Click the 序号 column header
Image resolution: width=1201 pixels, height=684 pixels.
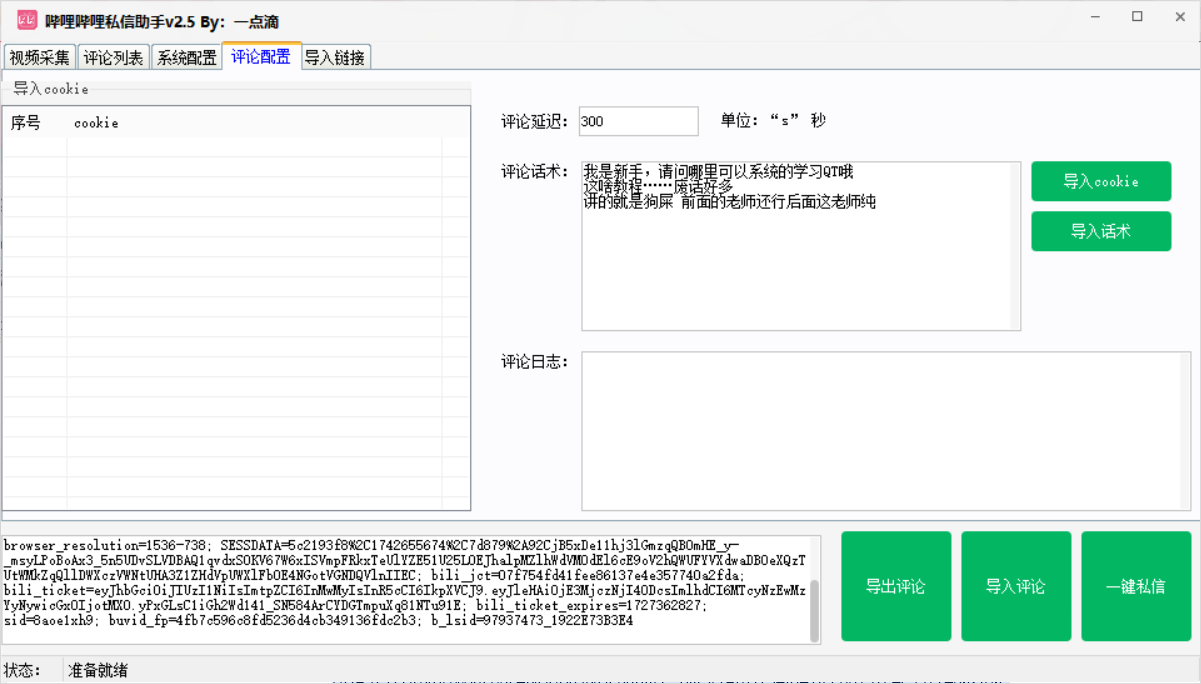coord(26,123)
